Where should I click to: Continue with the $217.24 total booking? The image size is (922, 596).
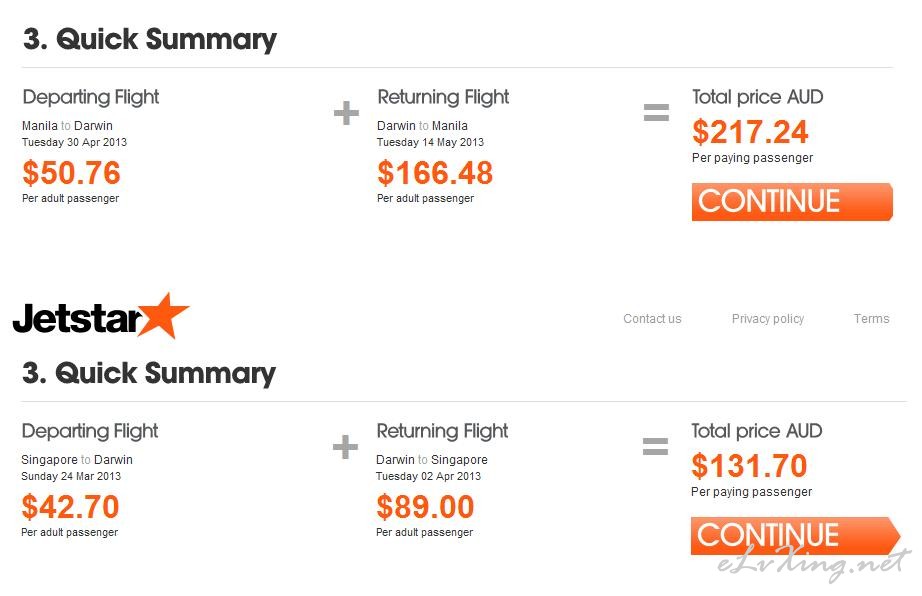(792, 202)
